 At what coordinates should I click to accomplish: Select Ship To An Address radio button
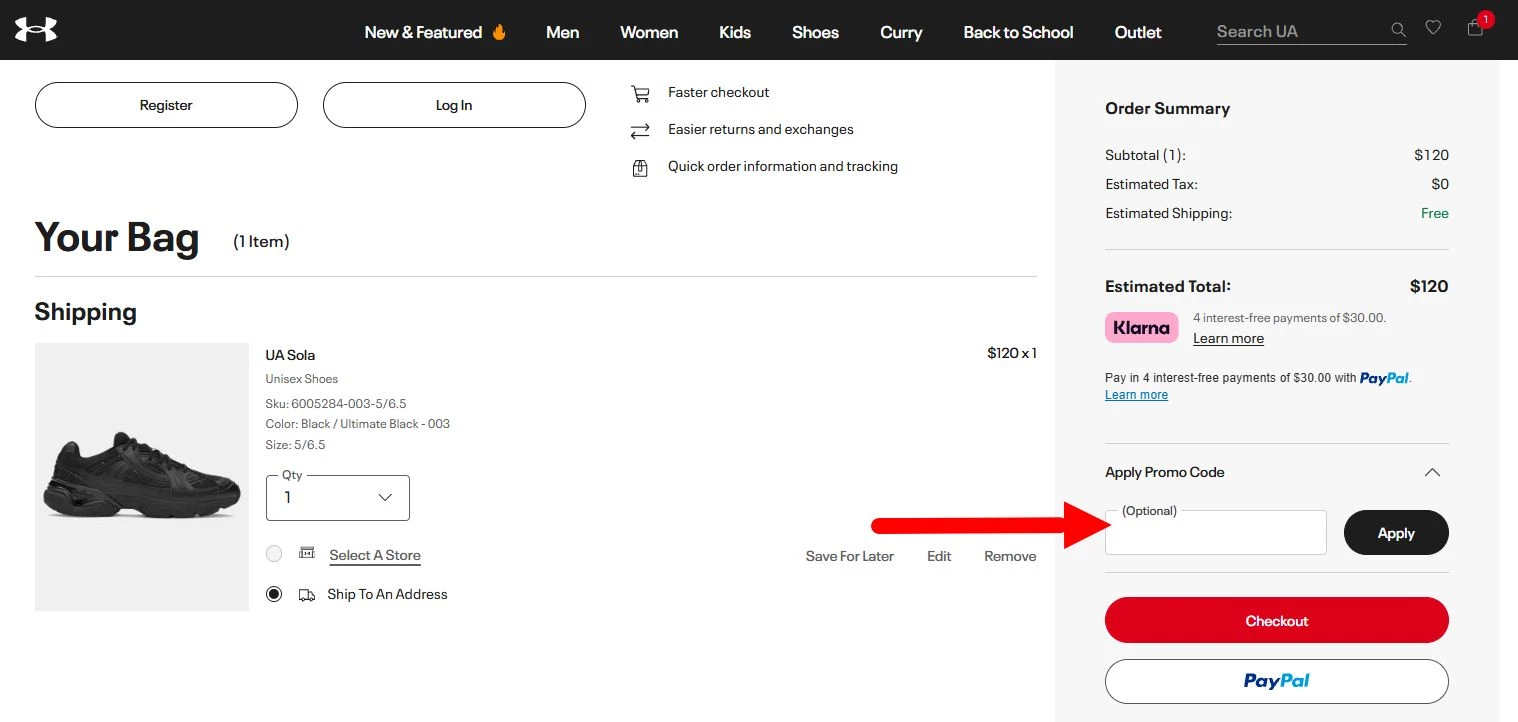point(274,594)
